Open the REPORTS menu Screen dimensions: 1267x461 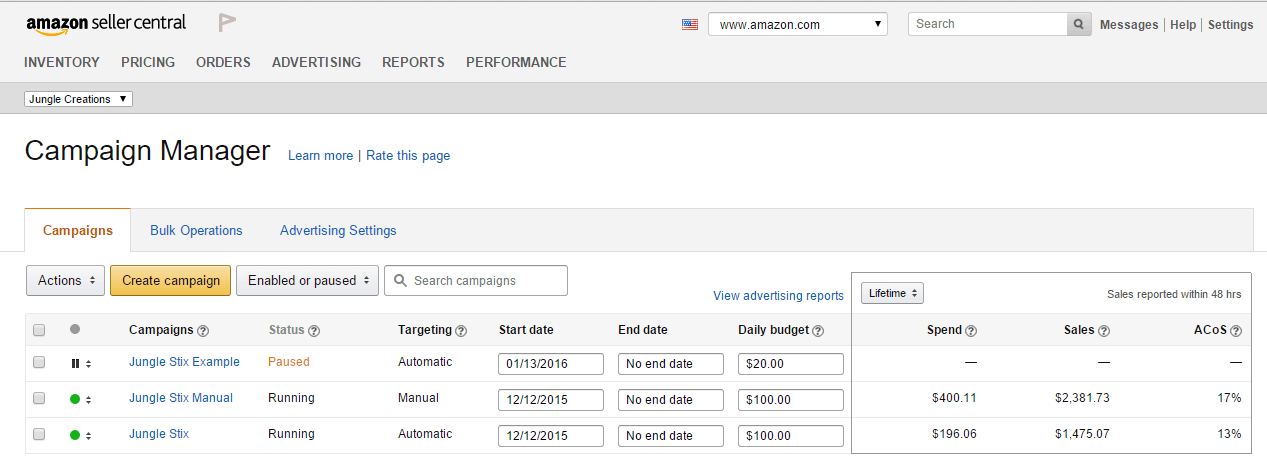click(413, 62)
